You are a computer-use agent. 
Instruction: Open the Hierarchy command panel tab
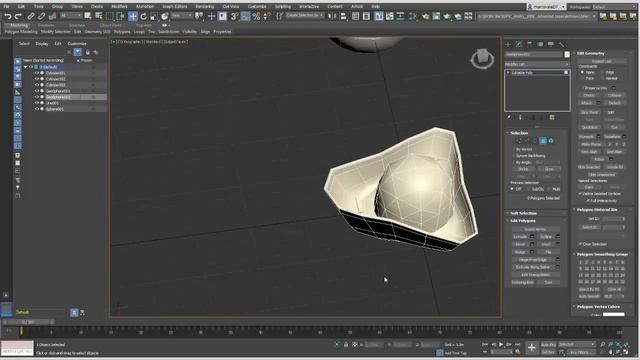click(529, 44)
